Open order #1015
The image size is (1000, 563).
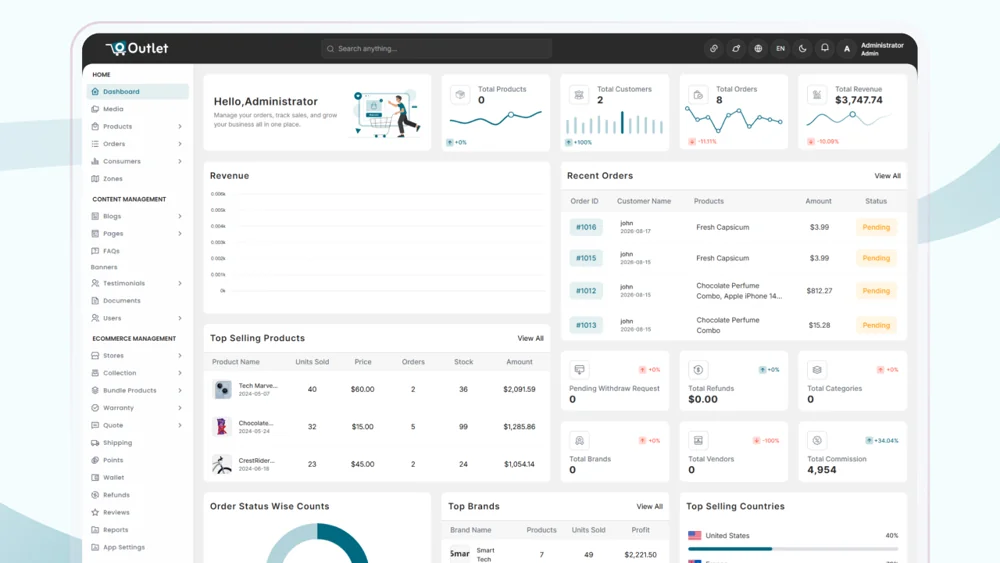[586, 258]
